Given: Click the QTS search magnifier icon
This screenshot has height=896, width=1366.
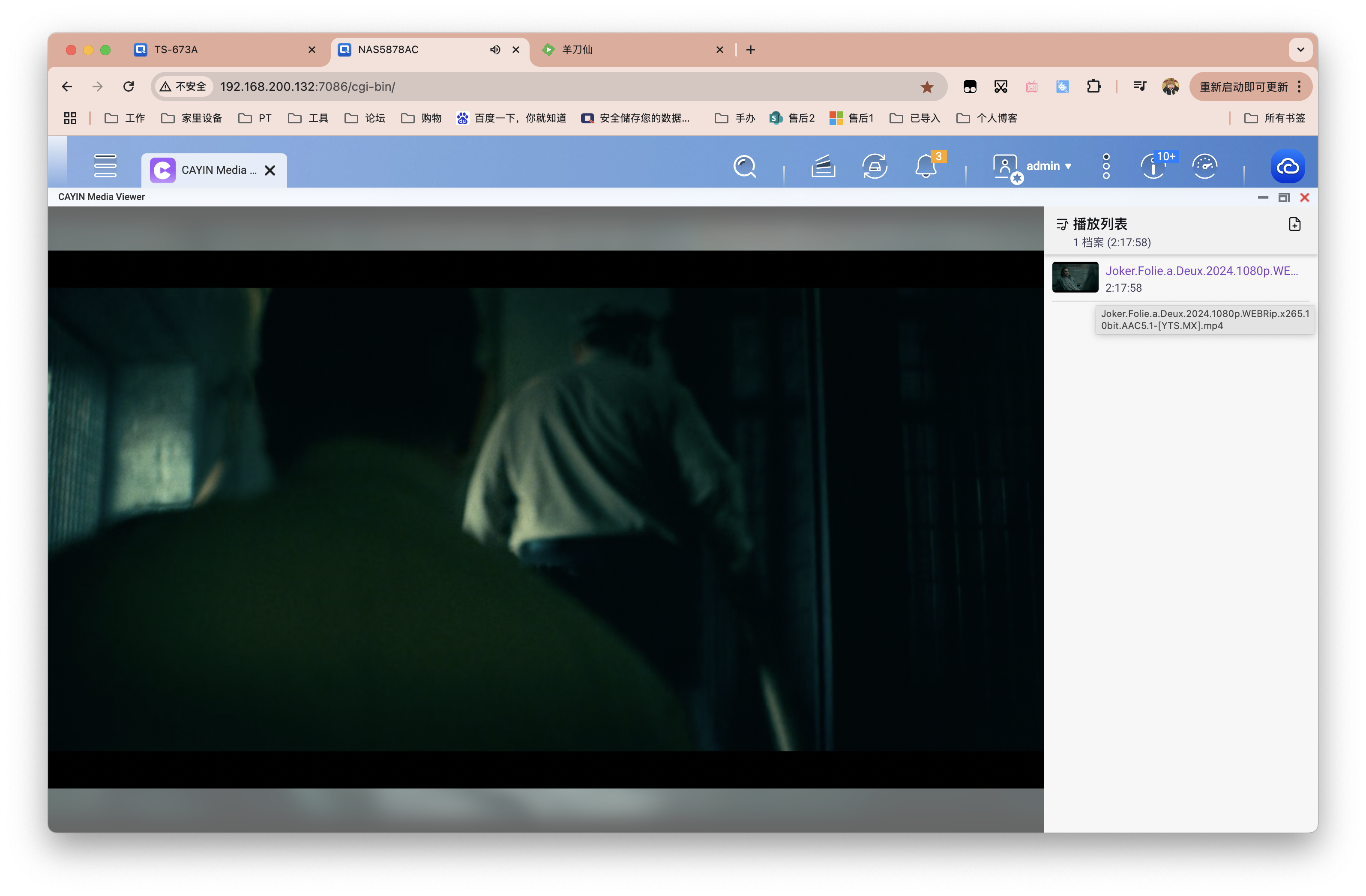Looking at the screenshot, I should (744, 166).
